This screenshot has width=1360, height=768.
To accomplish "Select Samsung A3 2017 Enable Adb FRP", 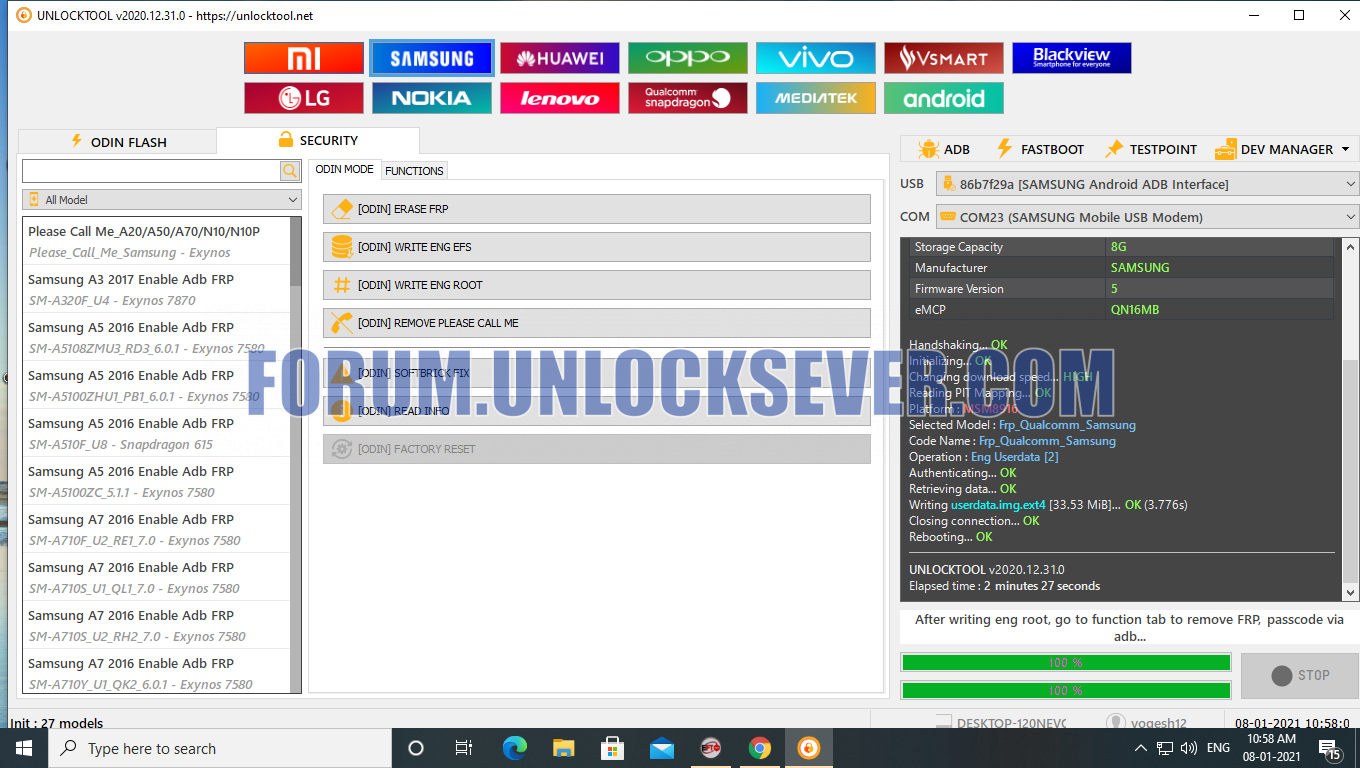I will pos(157,289).
